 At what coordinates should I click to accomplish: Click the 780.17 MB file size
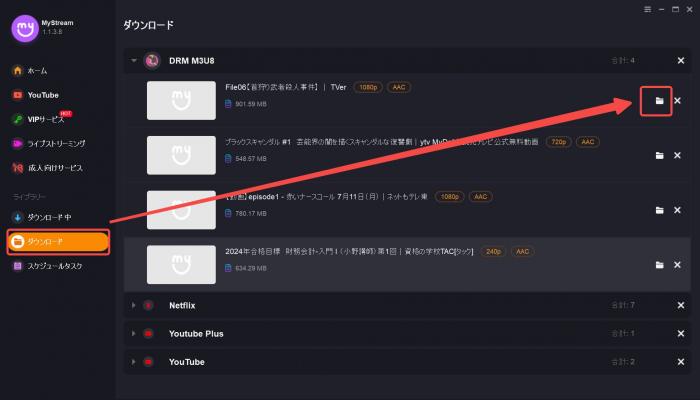[x=251, y=213]
